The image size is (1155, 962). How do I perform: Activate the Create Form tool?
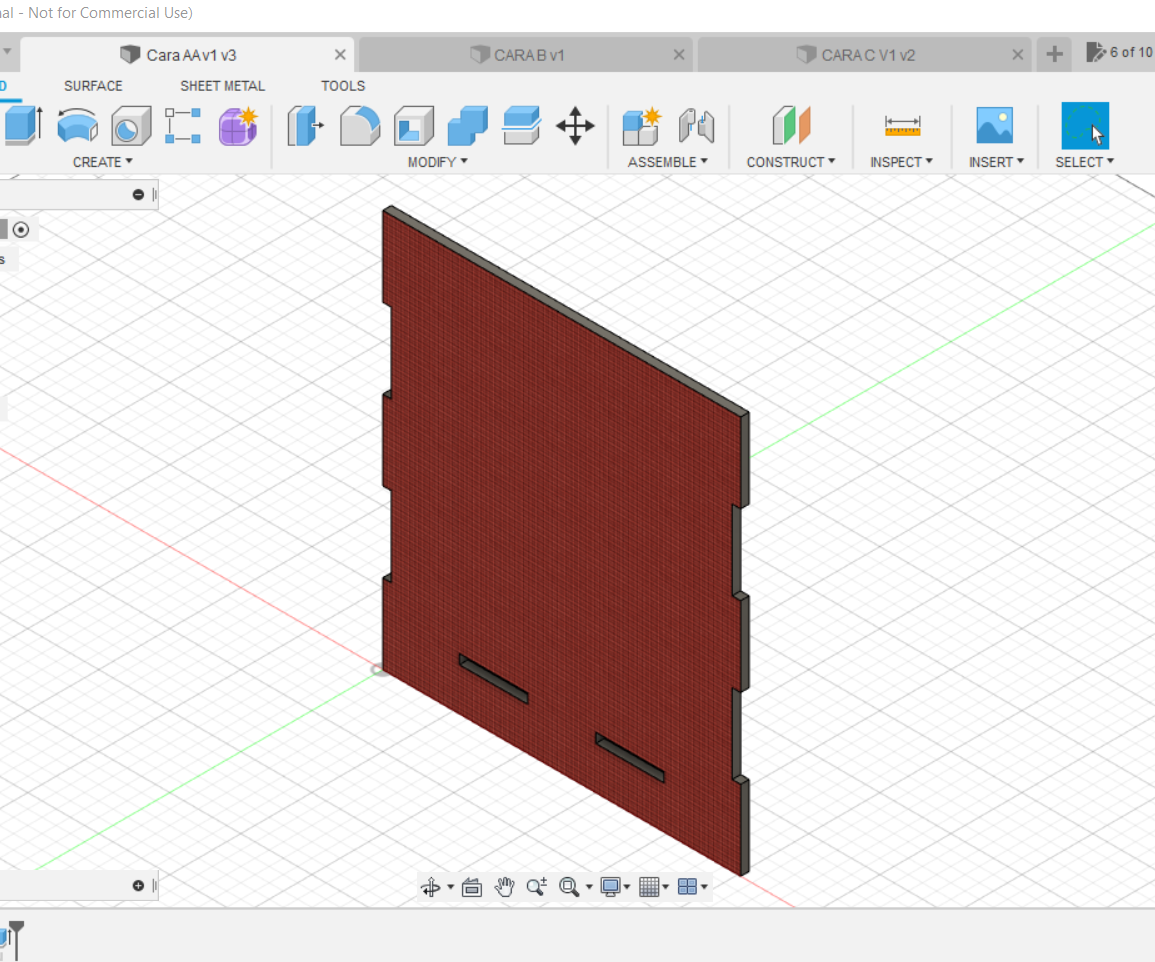point(238,126)
